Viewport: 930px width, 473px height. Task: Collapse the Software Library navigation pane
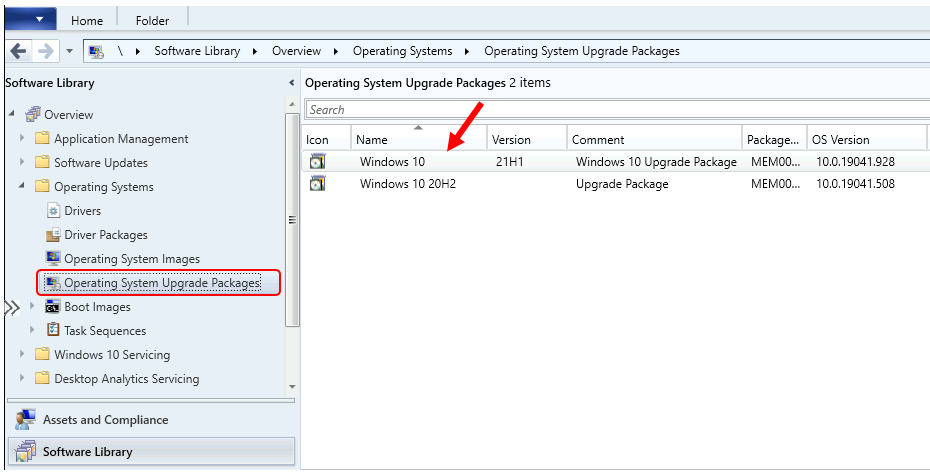point(291,83)
